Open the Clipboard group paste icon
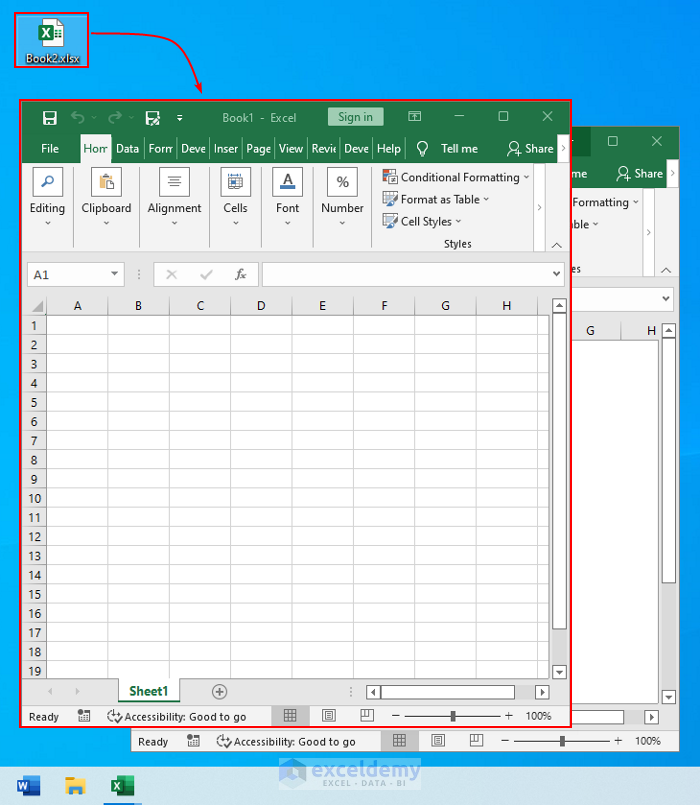700x805 pixels. pyautogui.click(x=106, y=182)
